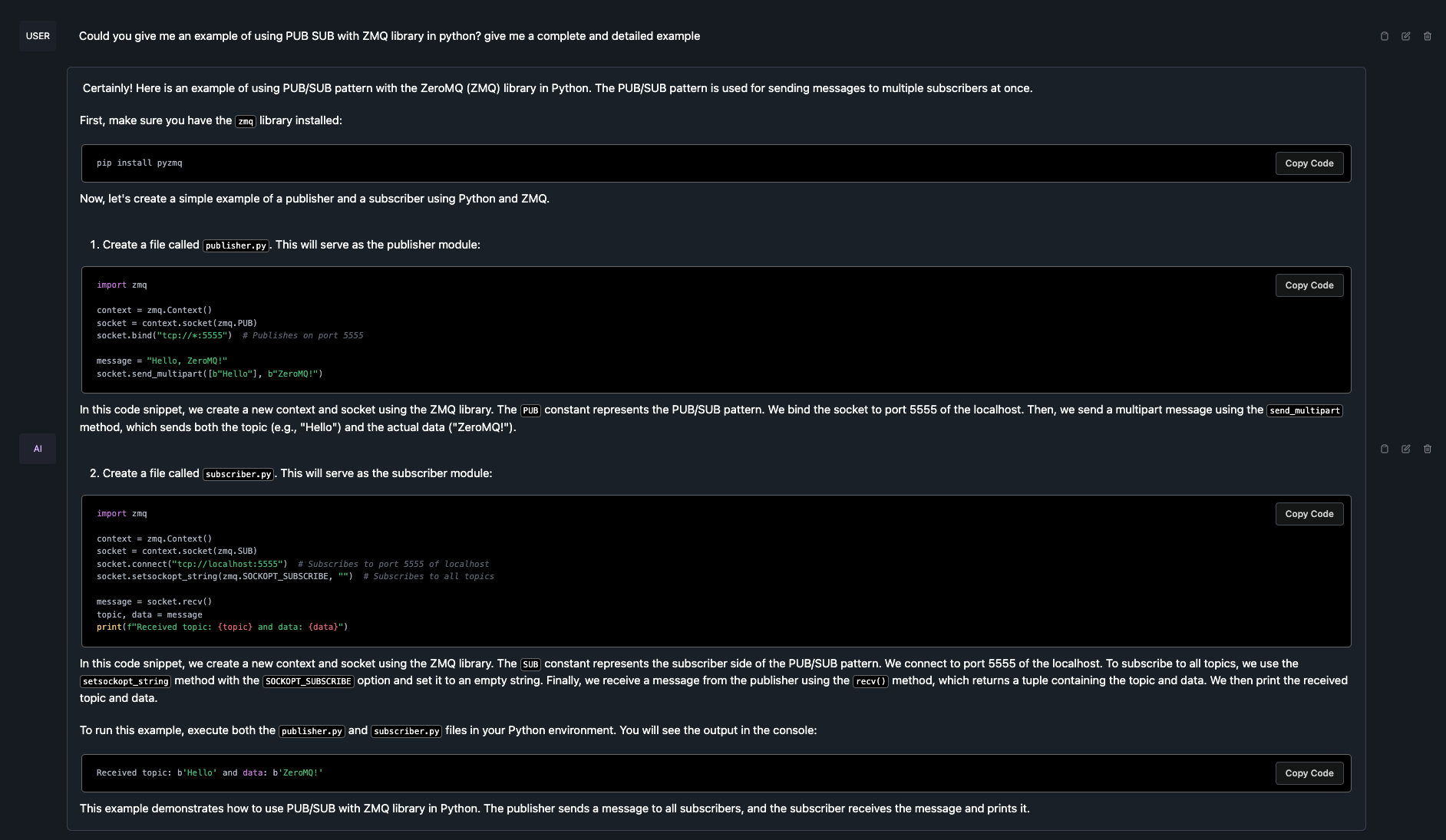The width and height of the screenshot is (1446, 840).
Task: Click the USER role label
Action: click(38, 36)
